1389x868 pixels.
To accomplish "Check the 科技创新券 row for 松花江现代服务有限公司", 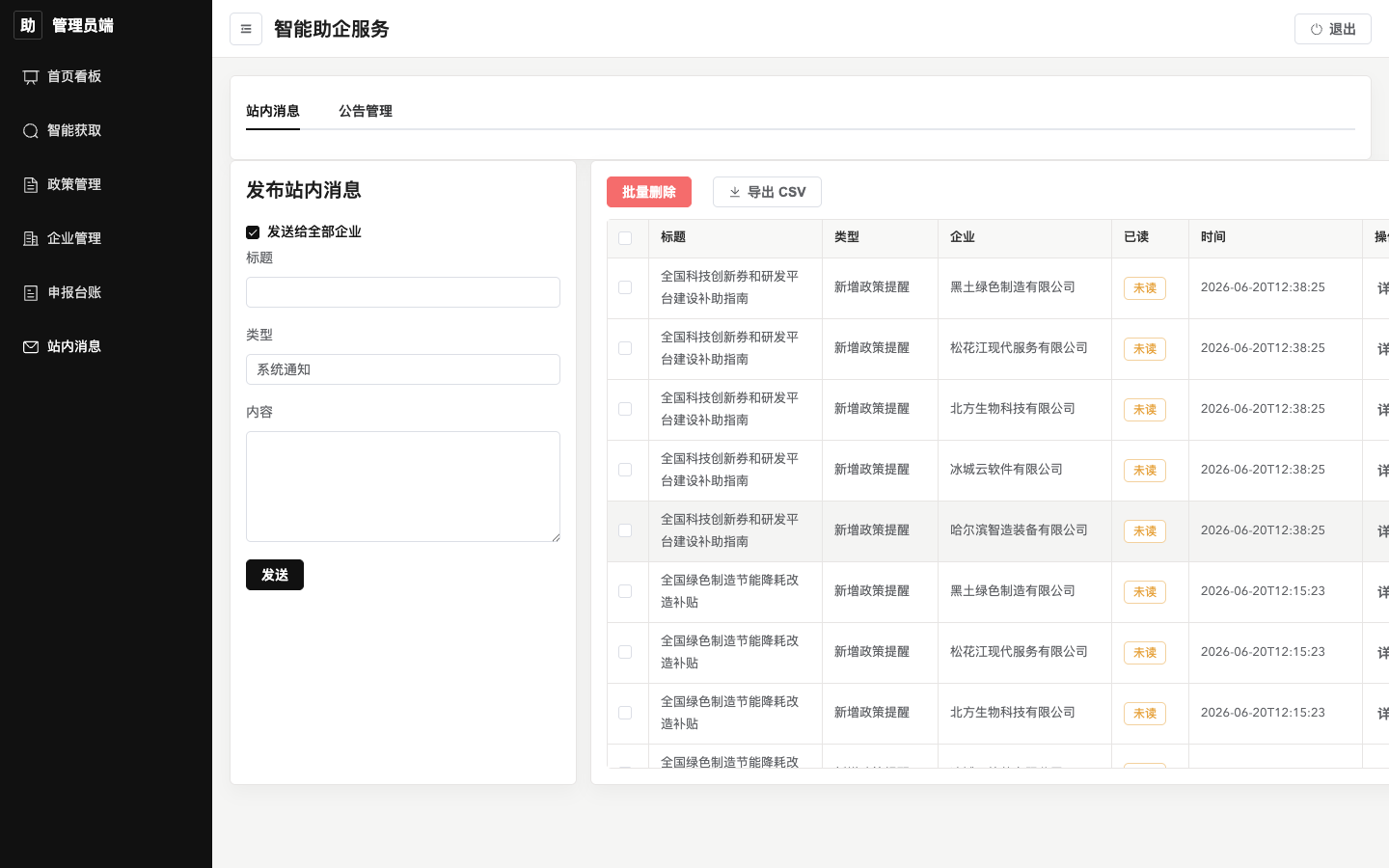I will [625, 348].
